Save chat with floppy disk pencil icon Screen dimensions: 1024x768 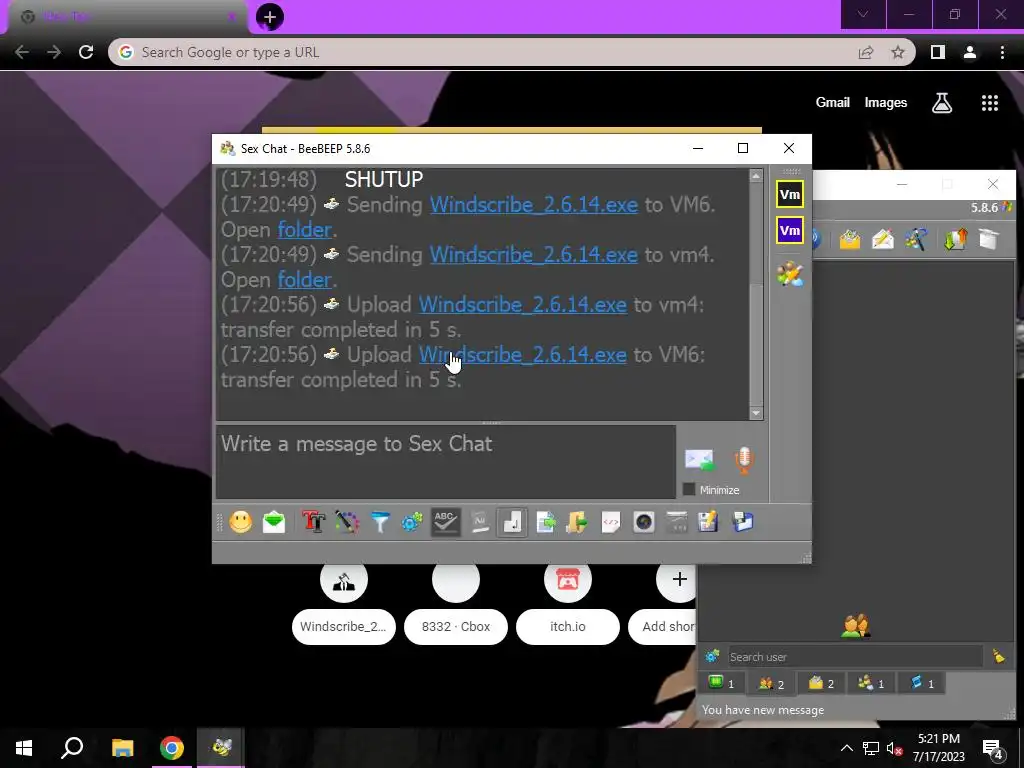(709, 522)
